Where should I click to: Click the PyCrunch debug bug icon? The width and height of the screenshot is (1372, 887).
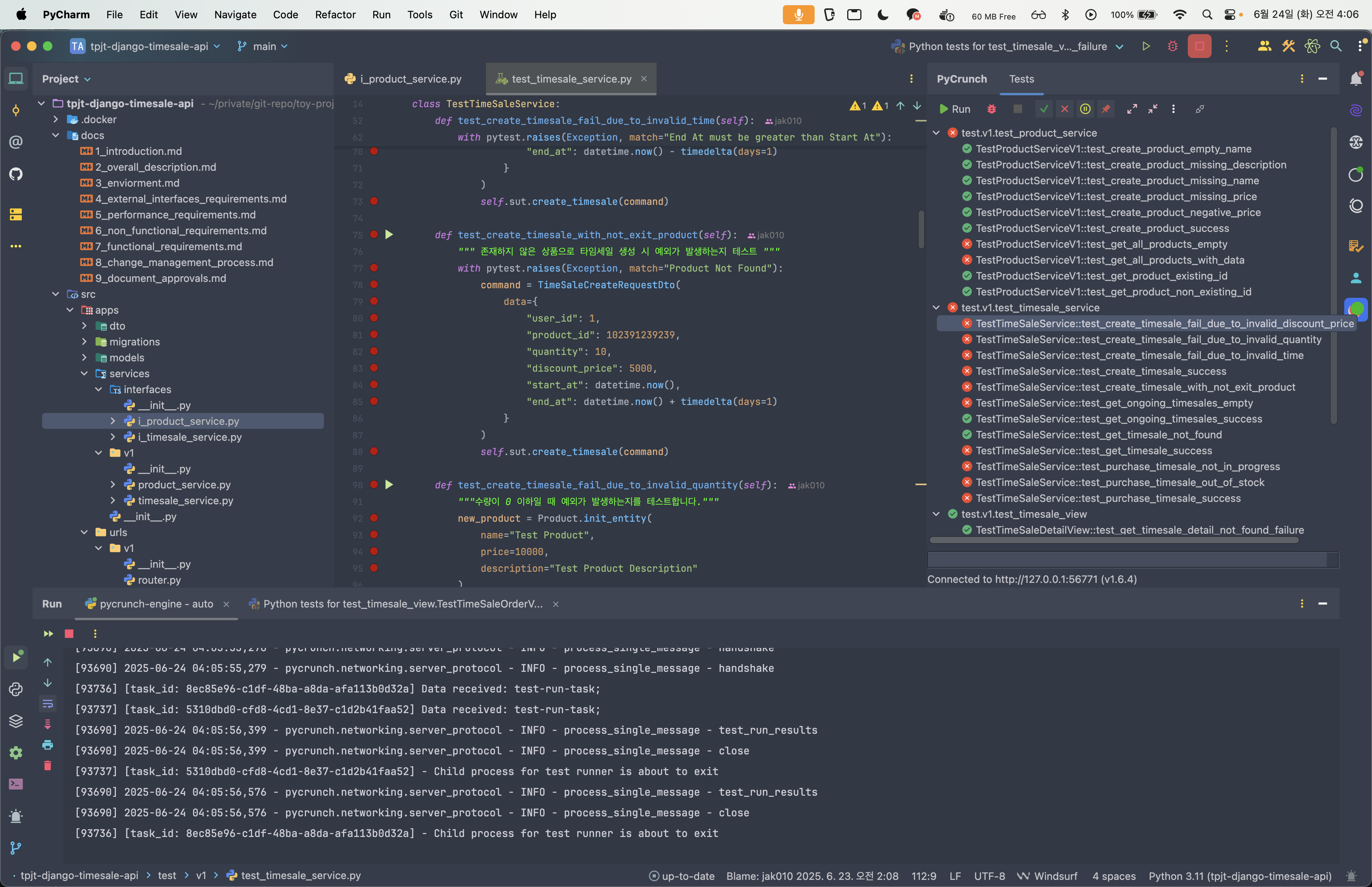pos(991,109)
